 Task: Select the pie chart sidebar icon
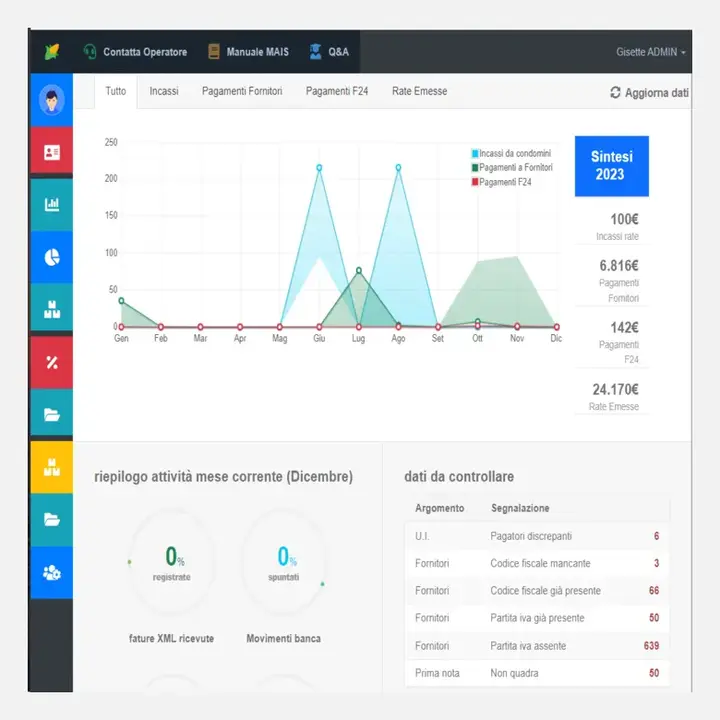click(x=51, y=257)
